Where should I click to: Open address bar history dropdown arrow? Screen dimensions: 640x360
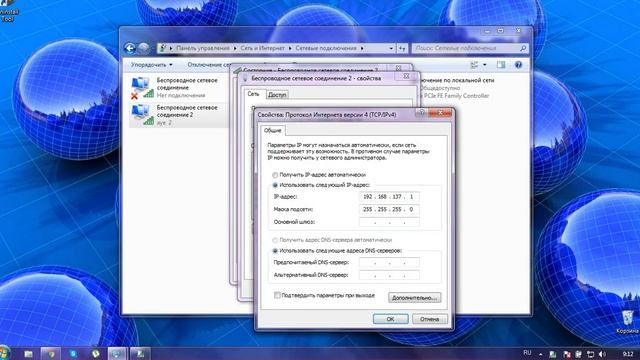coord(391,48)
